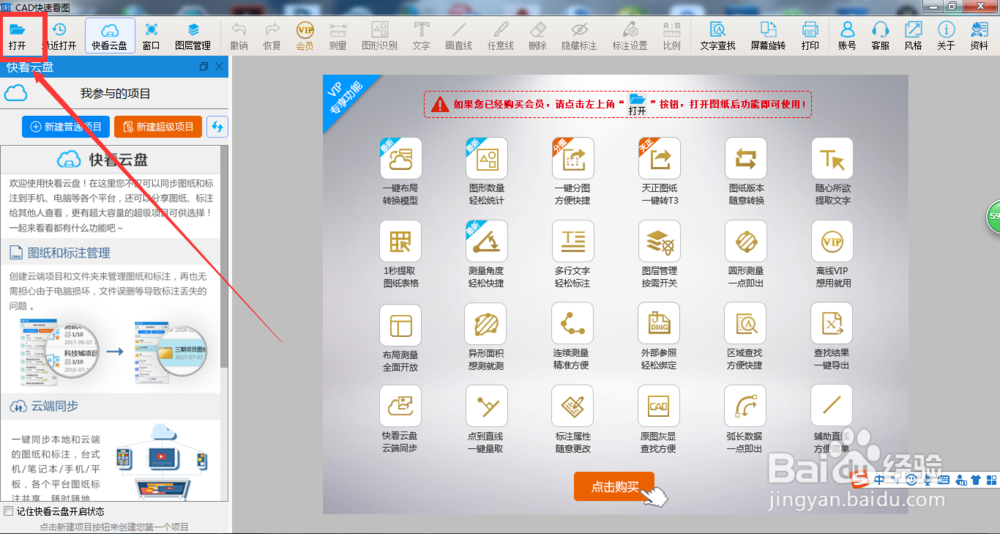Image resolution: width=1000 pixels, height=534 pixels.
Task: Click the 离线VIP想用就用 feature icon
Action: point(832,241)
